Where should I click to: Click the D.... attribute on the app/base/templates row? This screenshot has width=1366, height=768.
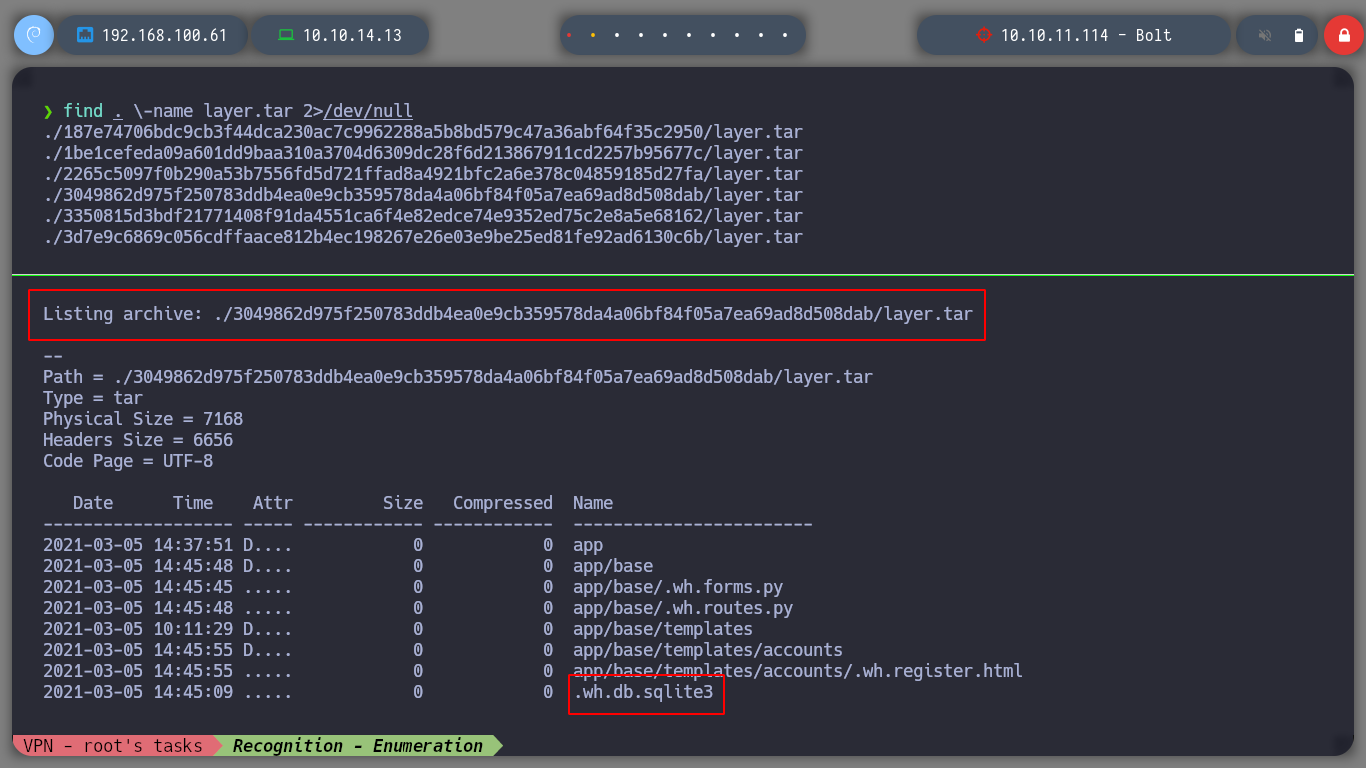pos(268,629)
